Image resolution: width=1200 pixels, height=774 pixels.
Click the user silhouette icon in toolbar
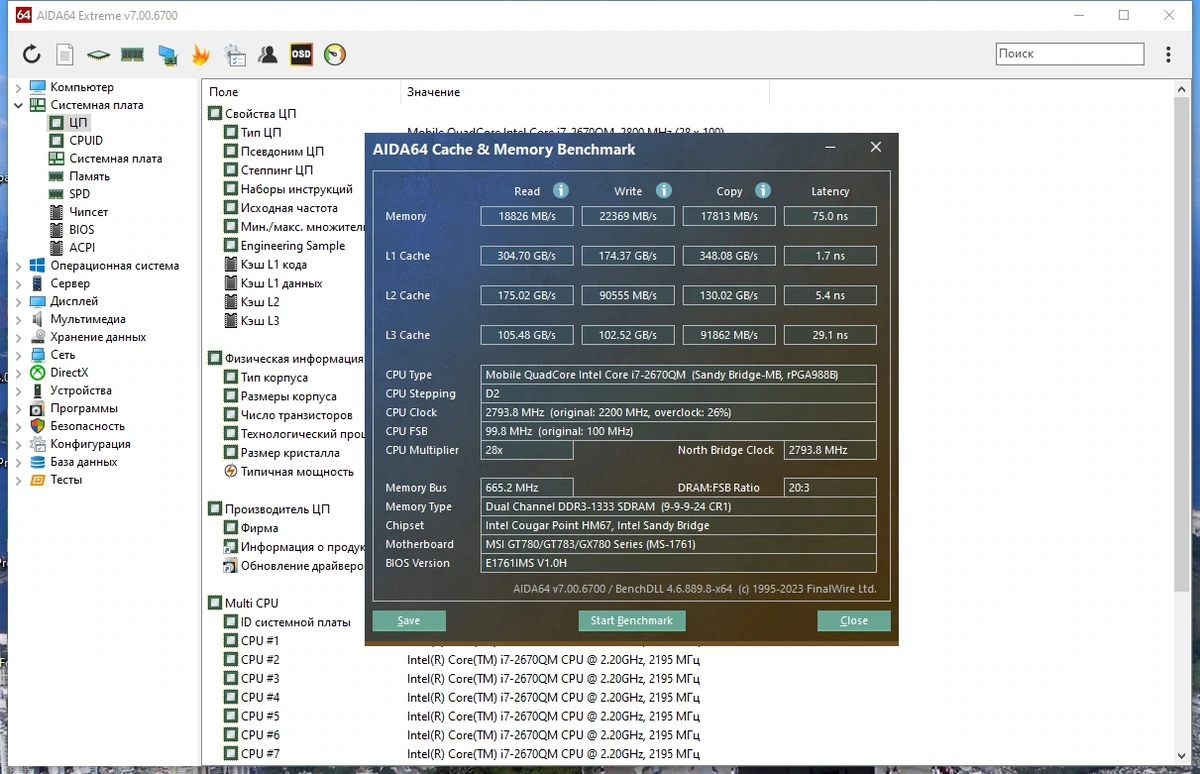pos(268,54)
